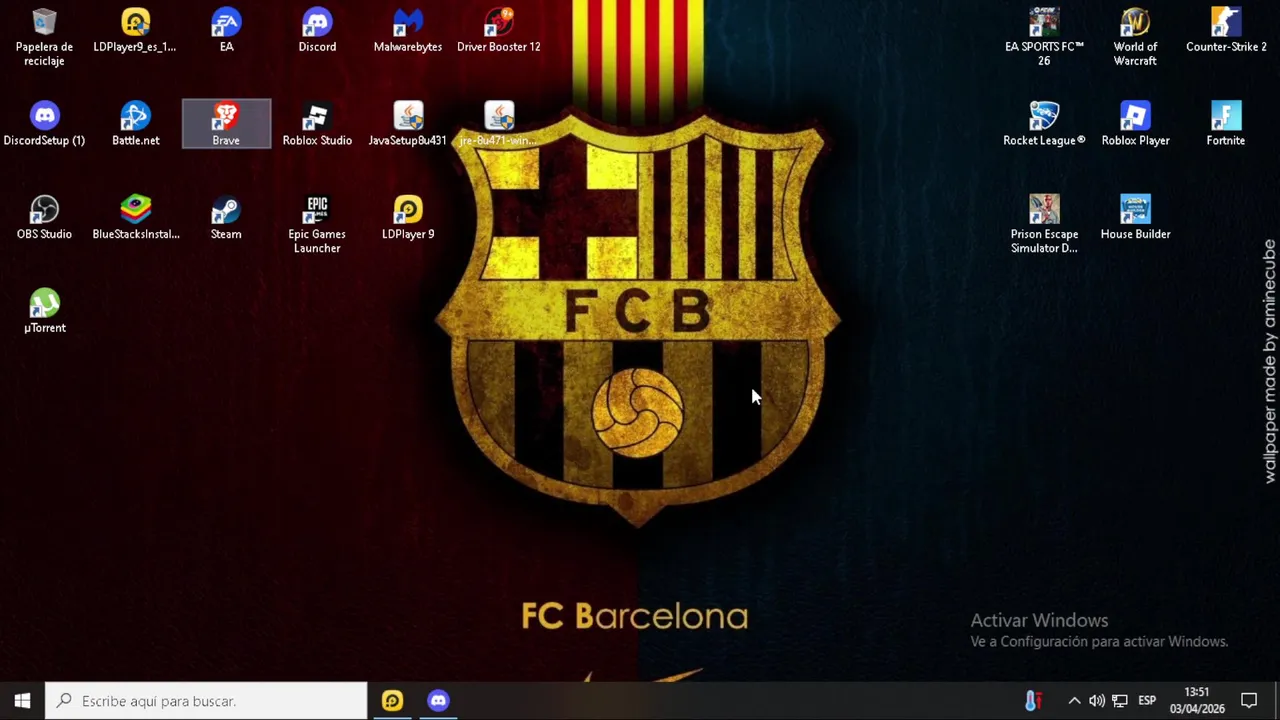This screenshot has width=1280, height=720.
Task: Click the taskbar search box
Action: coord(207,701)
